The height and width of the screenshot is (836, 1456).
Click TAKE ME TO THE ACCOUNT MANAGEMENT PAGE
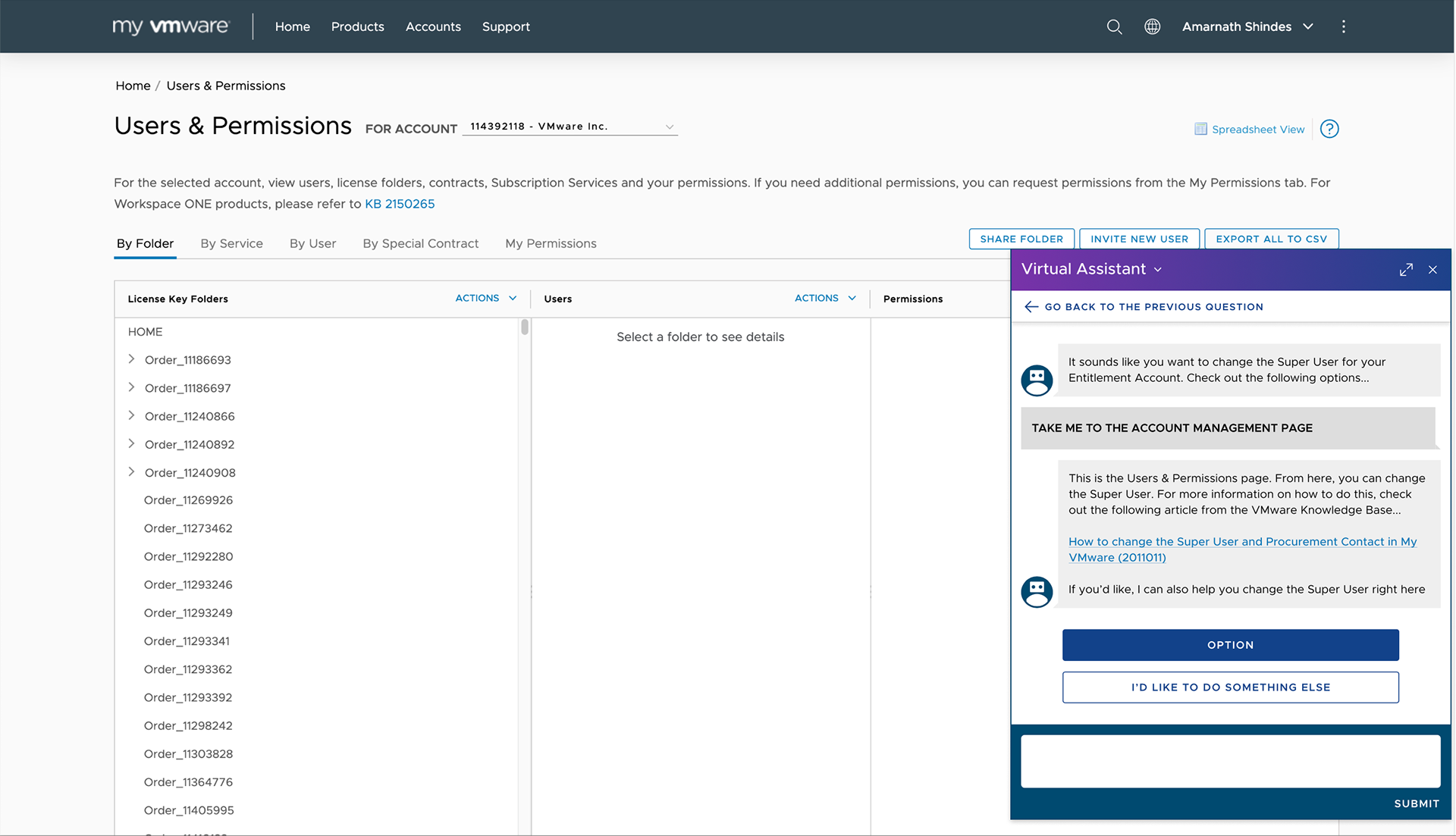point(1228,428)
